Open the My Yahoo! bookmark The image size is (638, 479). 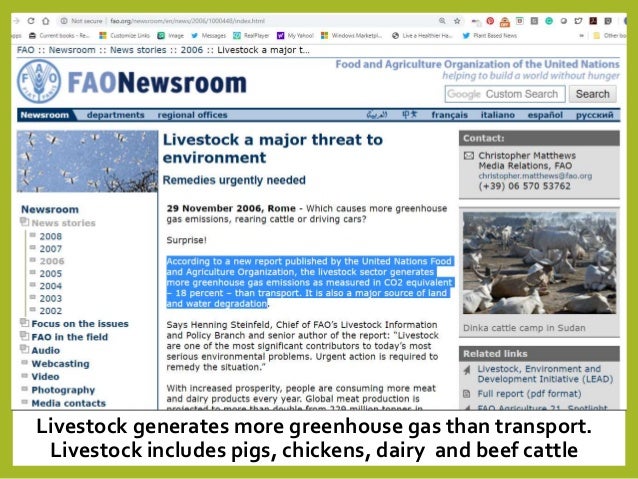click(295, 36)
